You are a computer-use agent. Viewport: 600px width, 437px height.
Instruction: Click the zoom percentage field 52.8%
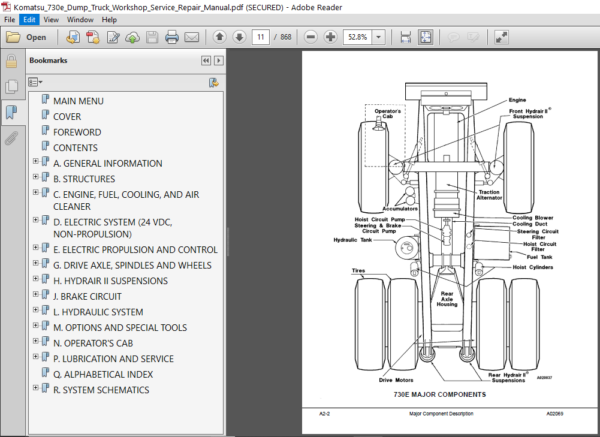357,37
